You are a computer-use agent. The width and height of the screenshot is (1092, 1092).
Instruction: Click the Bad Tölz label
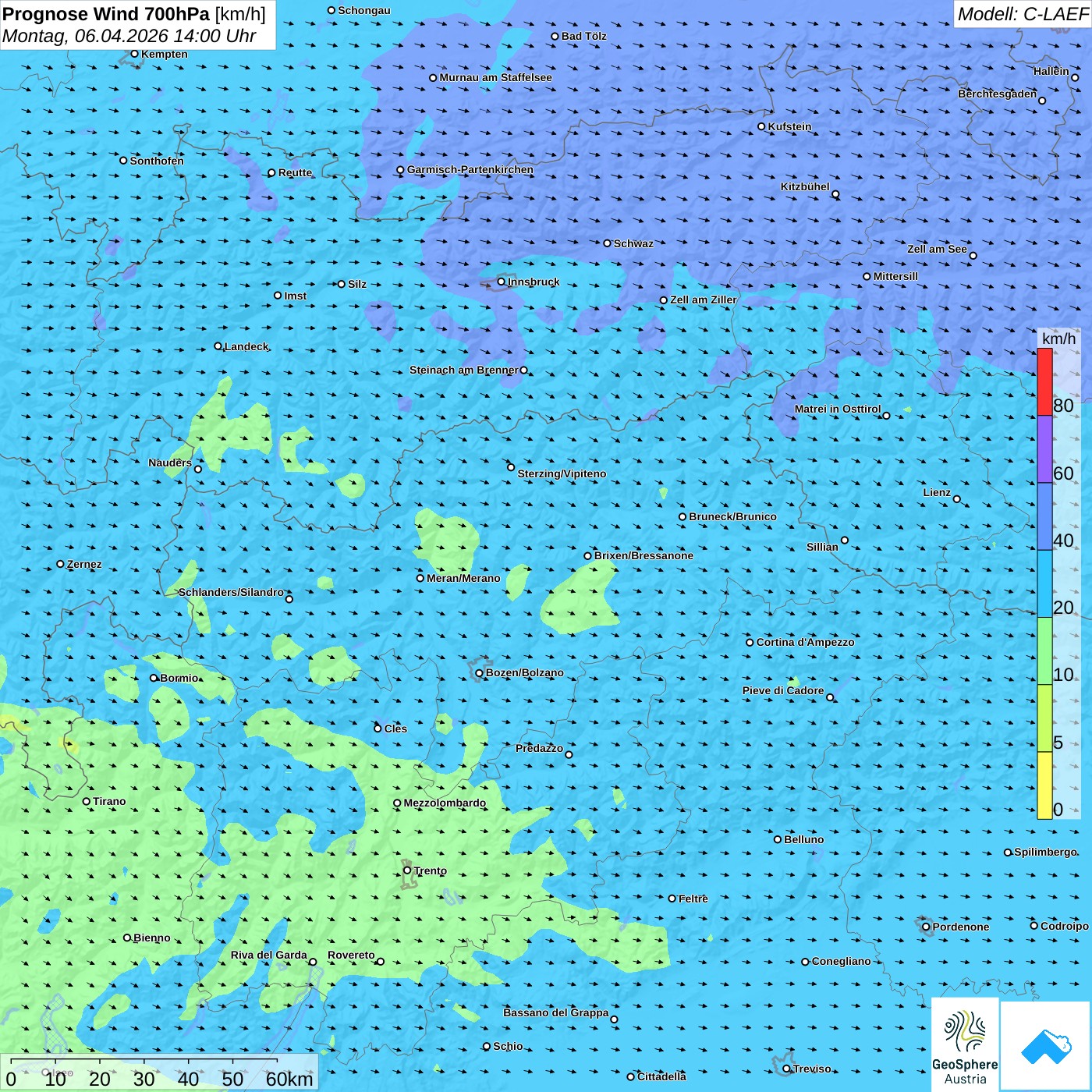[583, 36]
